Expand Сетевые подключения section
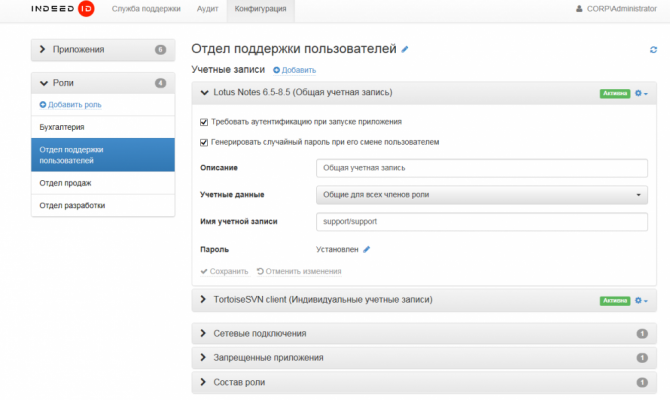The height and width of the screenshot is (400, 670). coord(424,334)
